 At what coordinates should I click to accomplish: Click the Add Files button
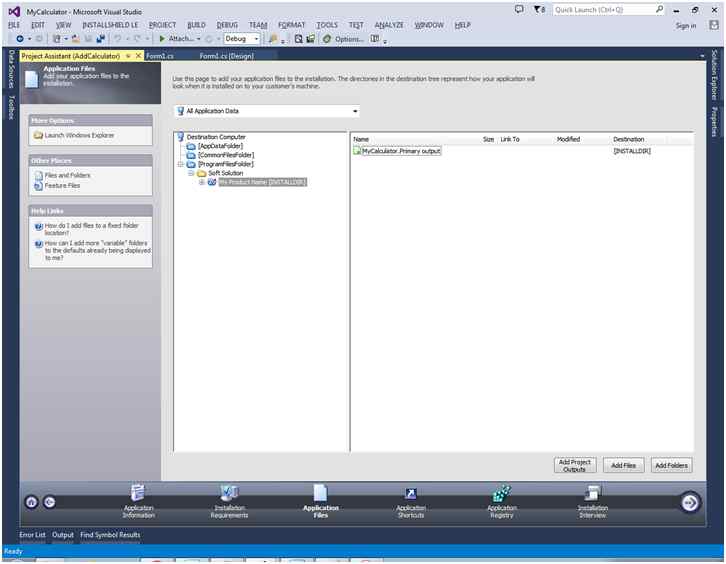(x=623, y=465)
